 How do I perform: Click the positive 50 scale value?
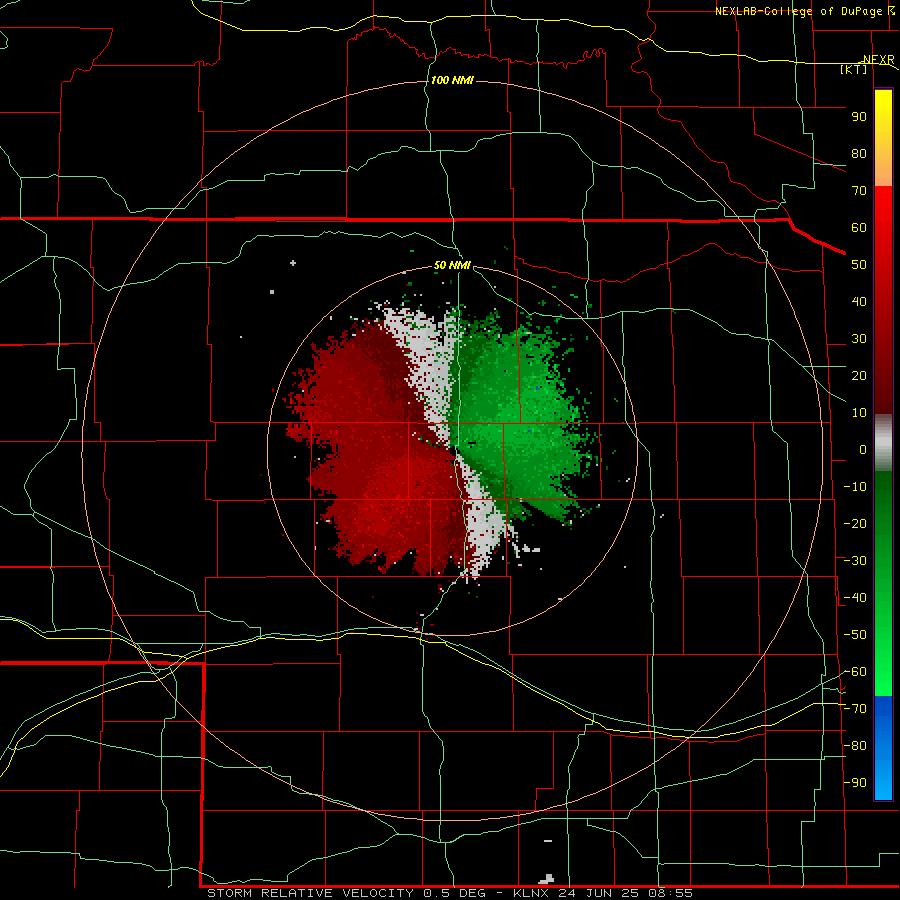pyautogui.click(x=859, y=265)
